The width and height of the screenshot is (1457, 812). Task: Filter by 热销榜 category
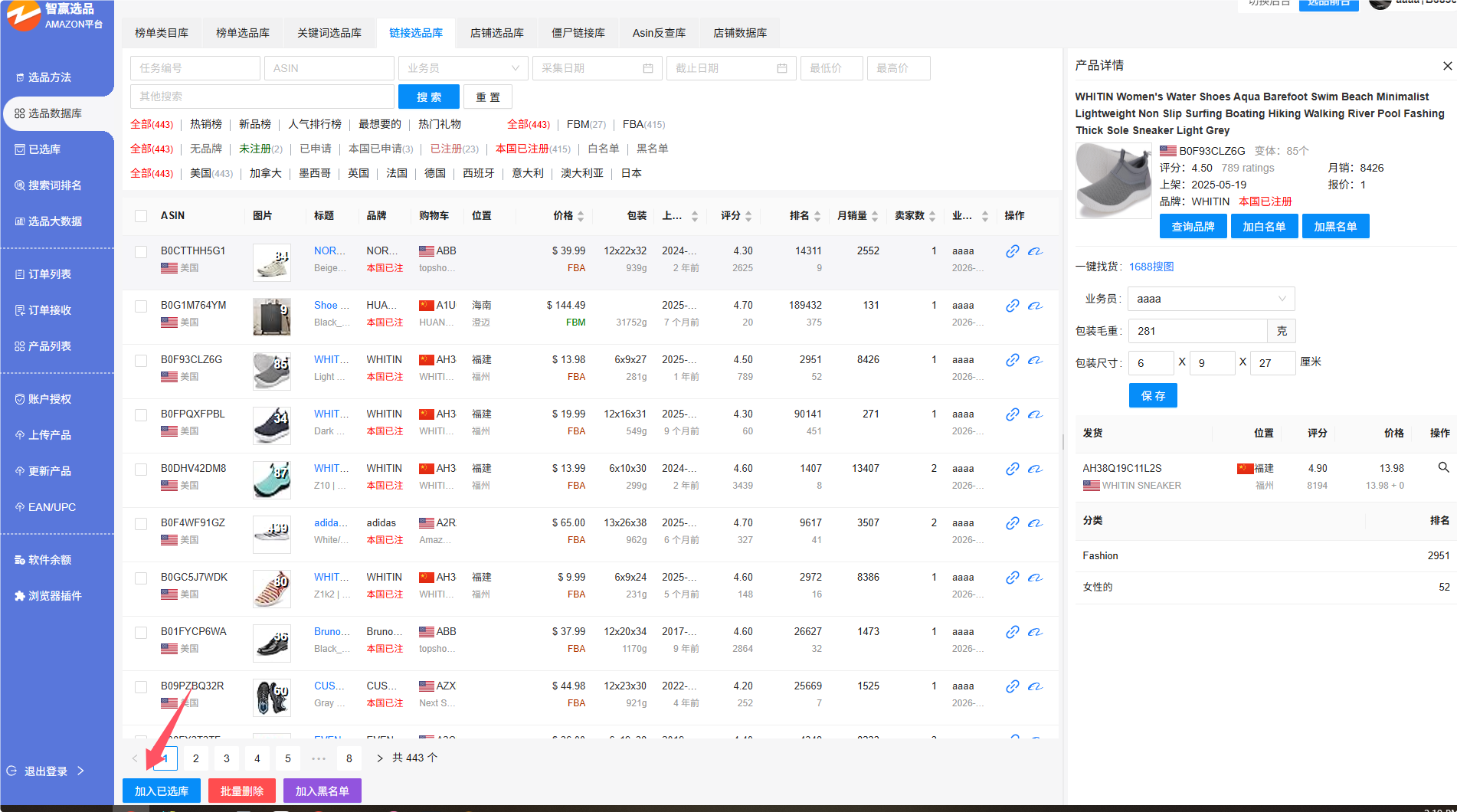(x=206, y=124)
